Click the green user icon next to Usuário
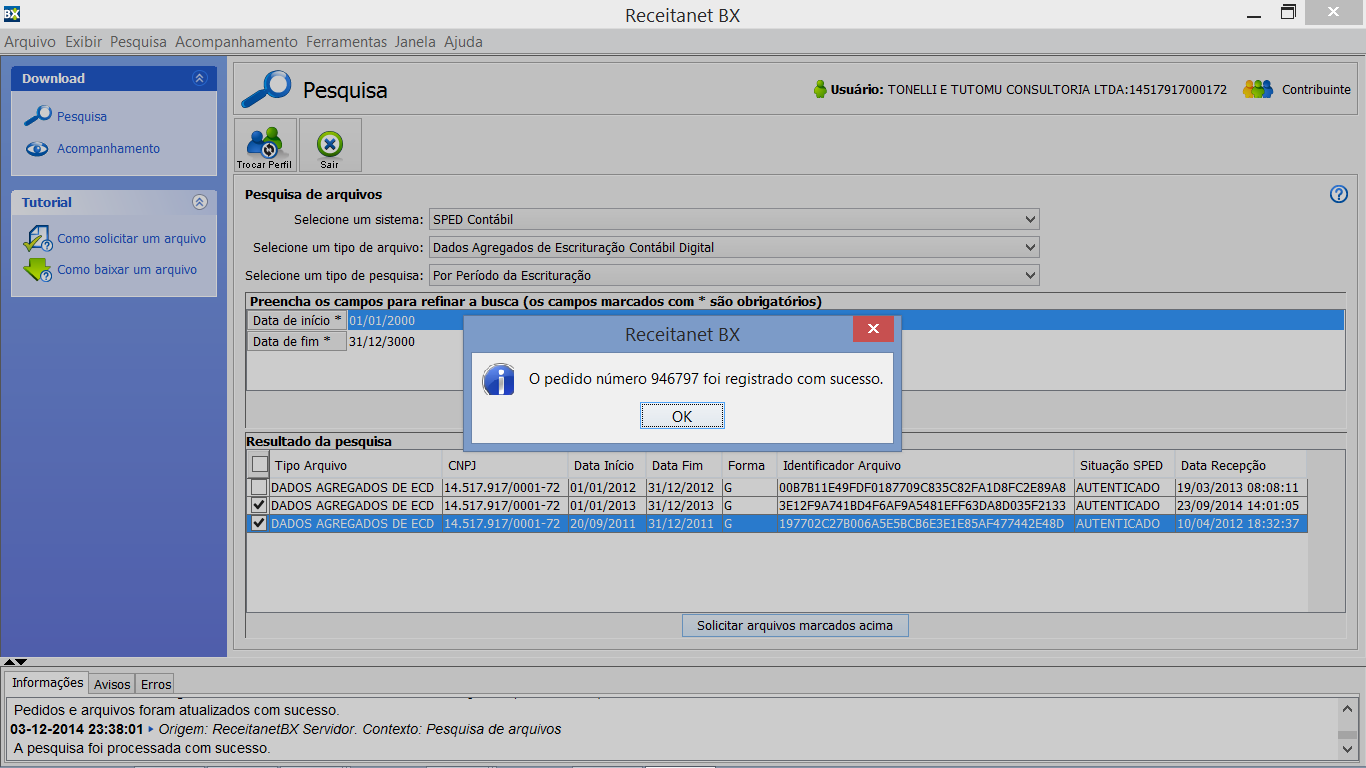Screen dimensions: 1366x768 pos(820,89)
